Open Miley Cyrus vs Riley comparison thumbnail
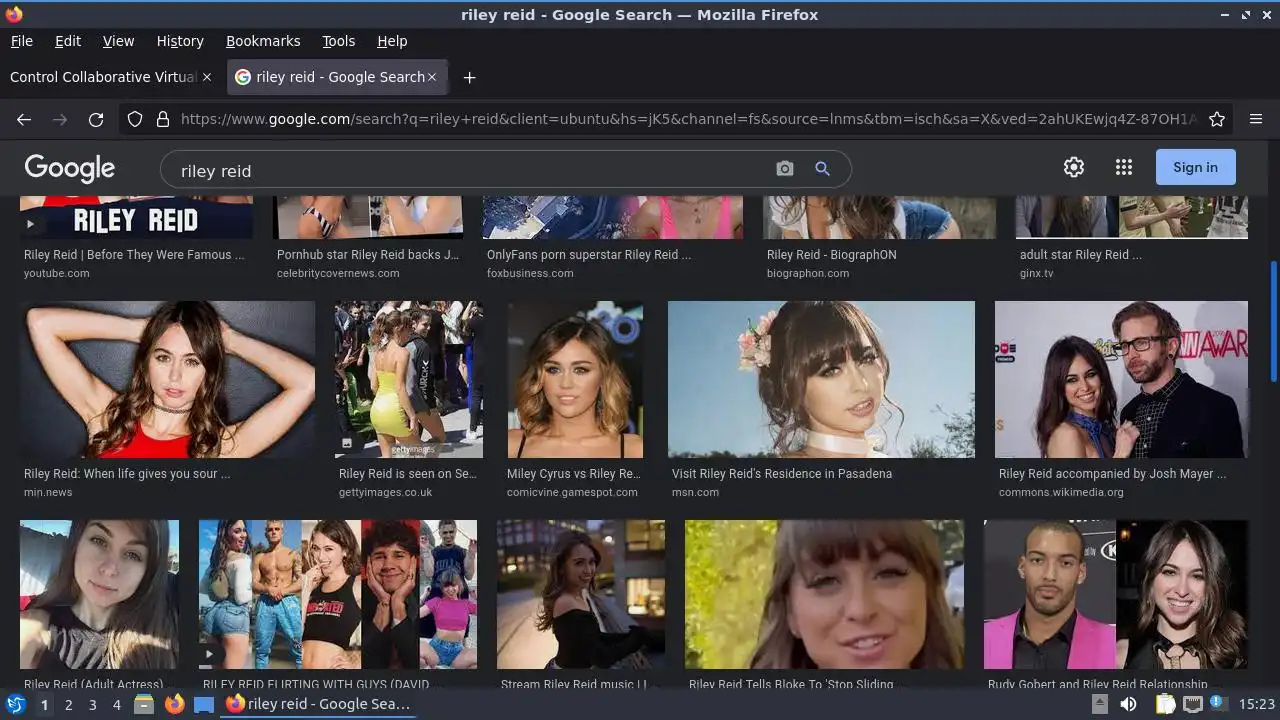 click(x=575, y=379)
